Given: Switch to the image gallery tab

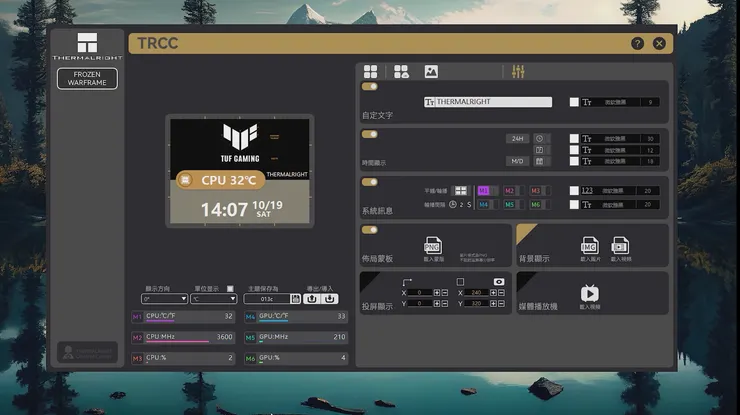Looking at the screenshot, I should click(431, 72).
